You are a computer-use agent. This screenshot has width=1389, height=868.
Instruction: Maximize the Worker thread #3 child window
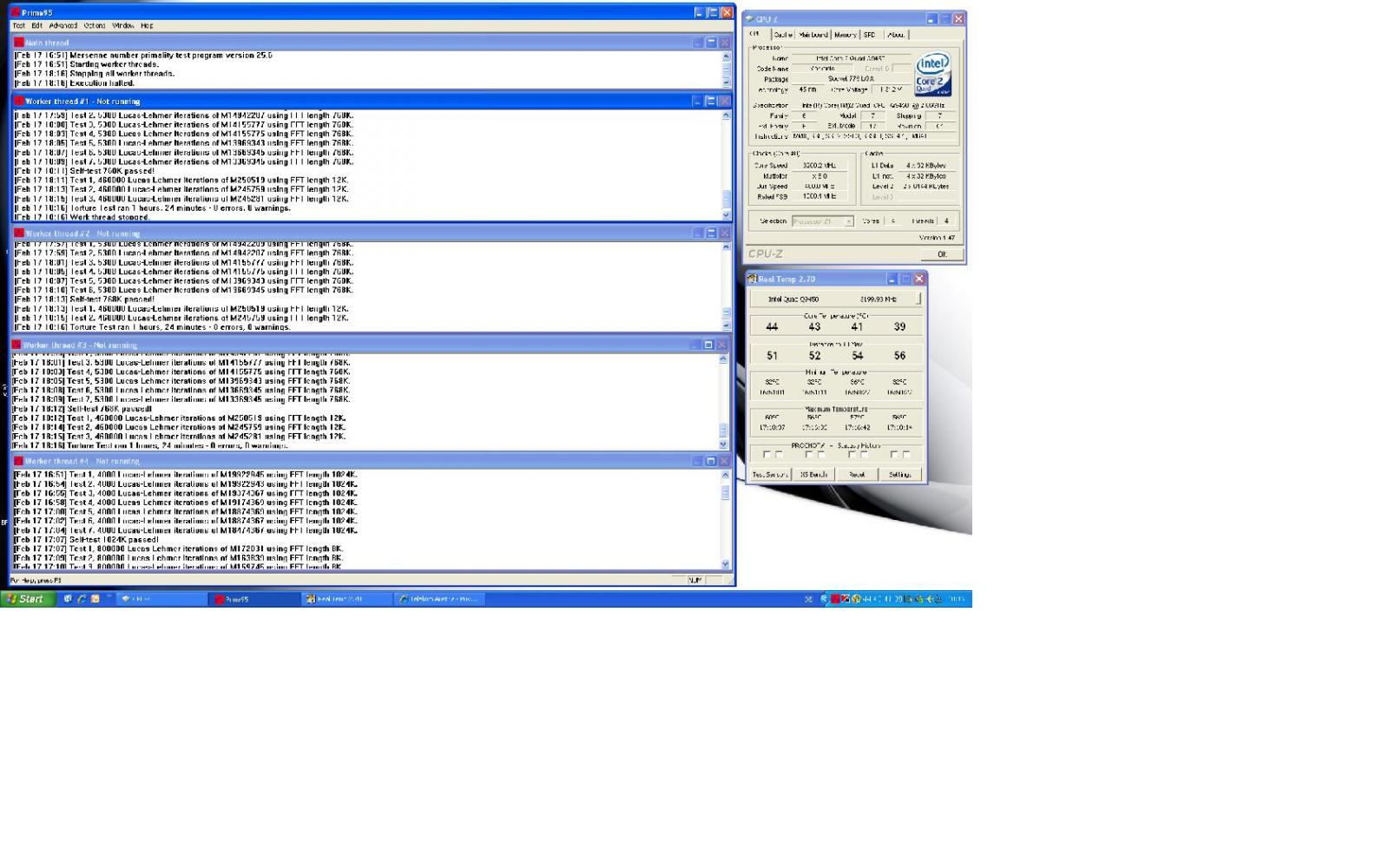pos(708,345)
